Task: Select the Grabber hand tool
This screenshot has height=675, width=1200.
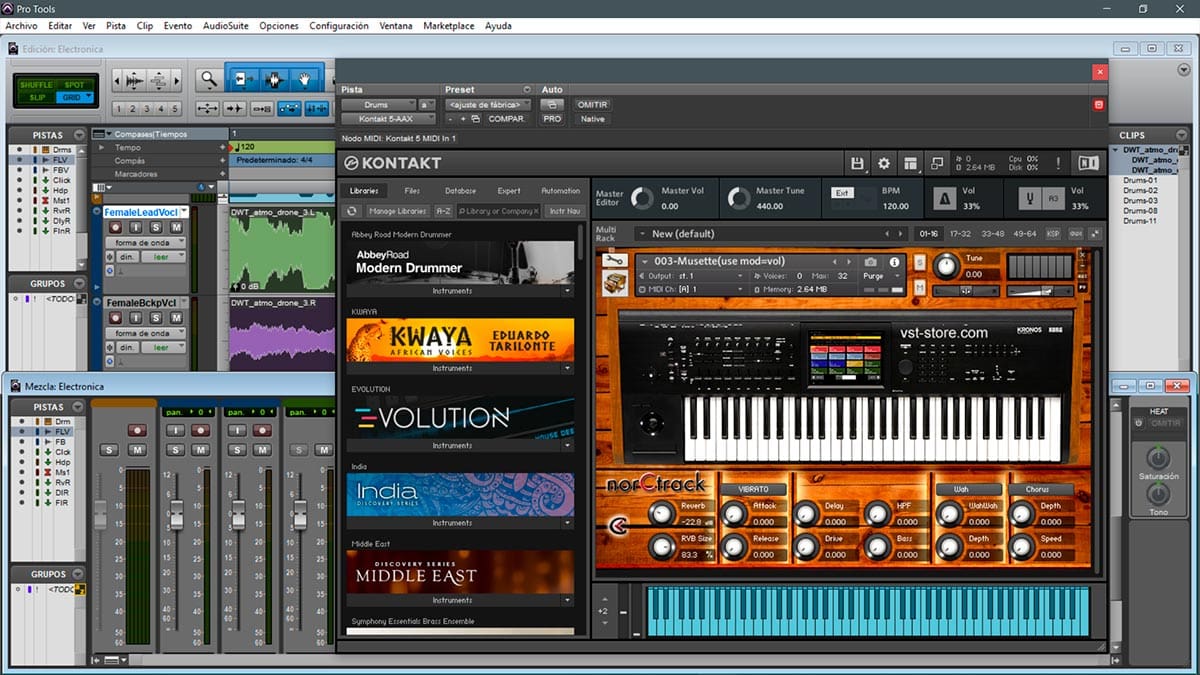Action: click(306, 79)
